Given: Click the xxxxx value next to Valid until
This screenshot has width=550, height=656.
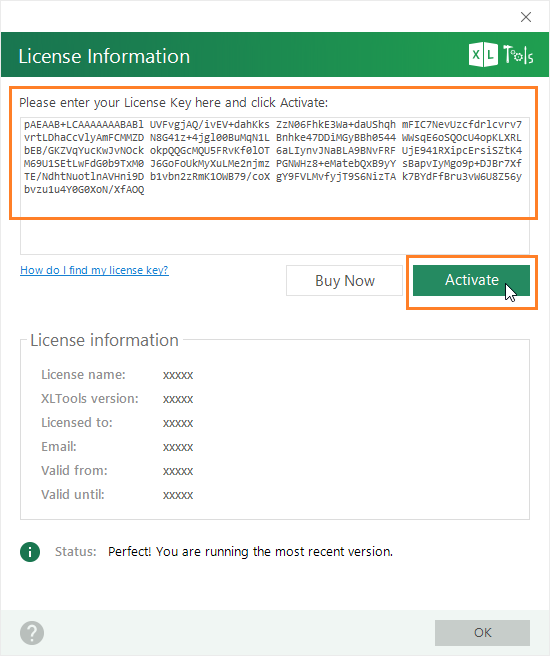Looking at the screenshot, I should pyautogui.click(x=178, y=495).
